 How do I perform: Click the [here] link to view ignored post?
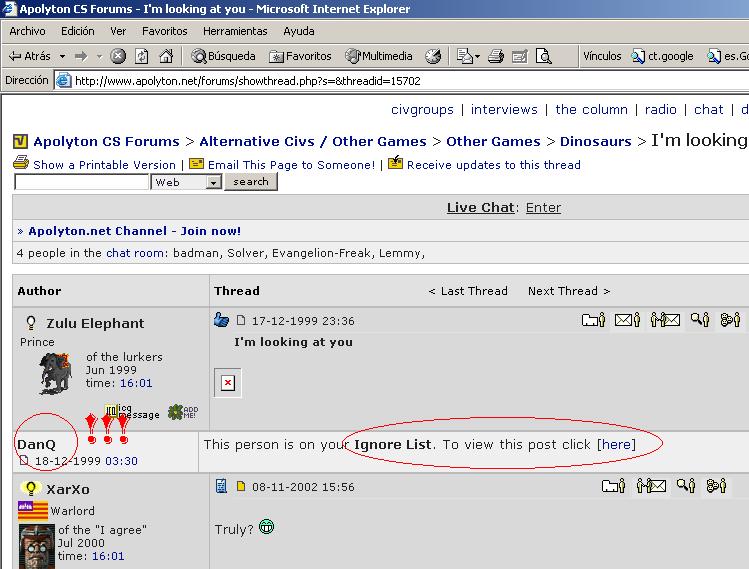tap(616, 444)
